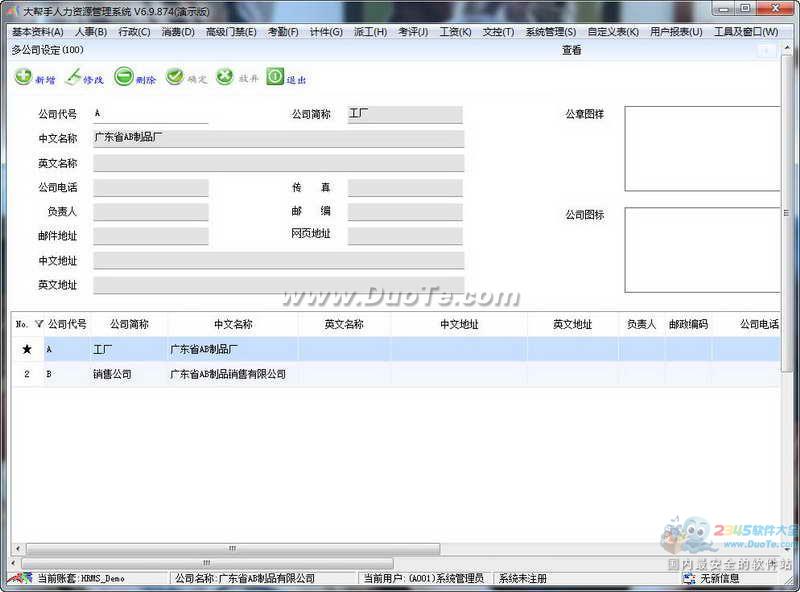The width and height of the screenshot is (800, 592).
Task: Click the 当前用户 (A001)系统管理员 status text
Action: [x=423, y=578]
